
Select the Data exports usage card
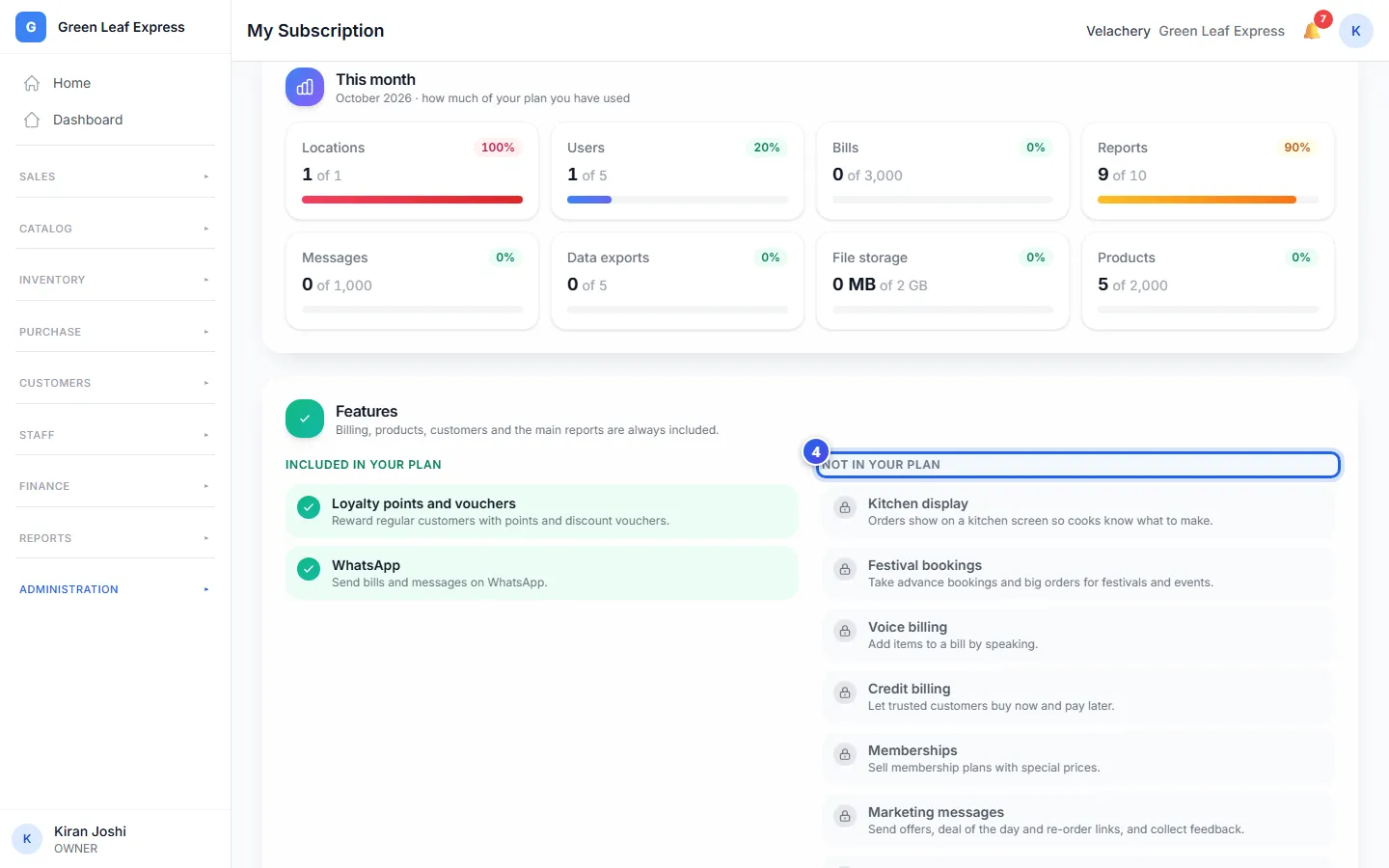click(677, 281)
